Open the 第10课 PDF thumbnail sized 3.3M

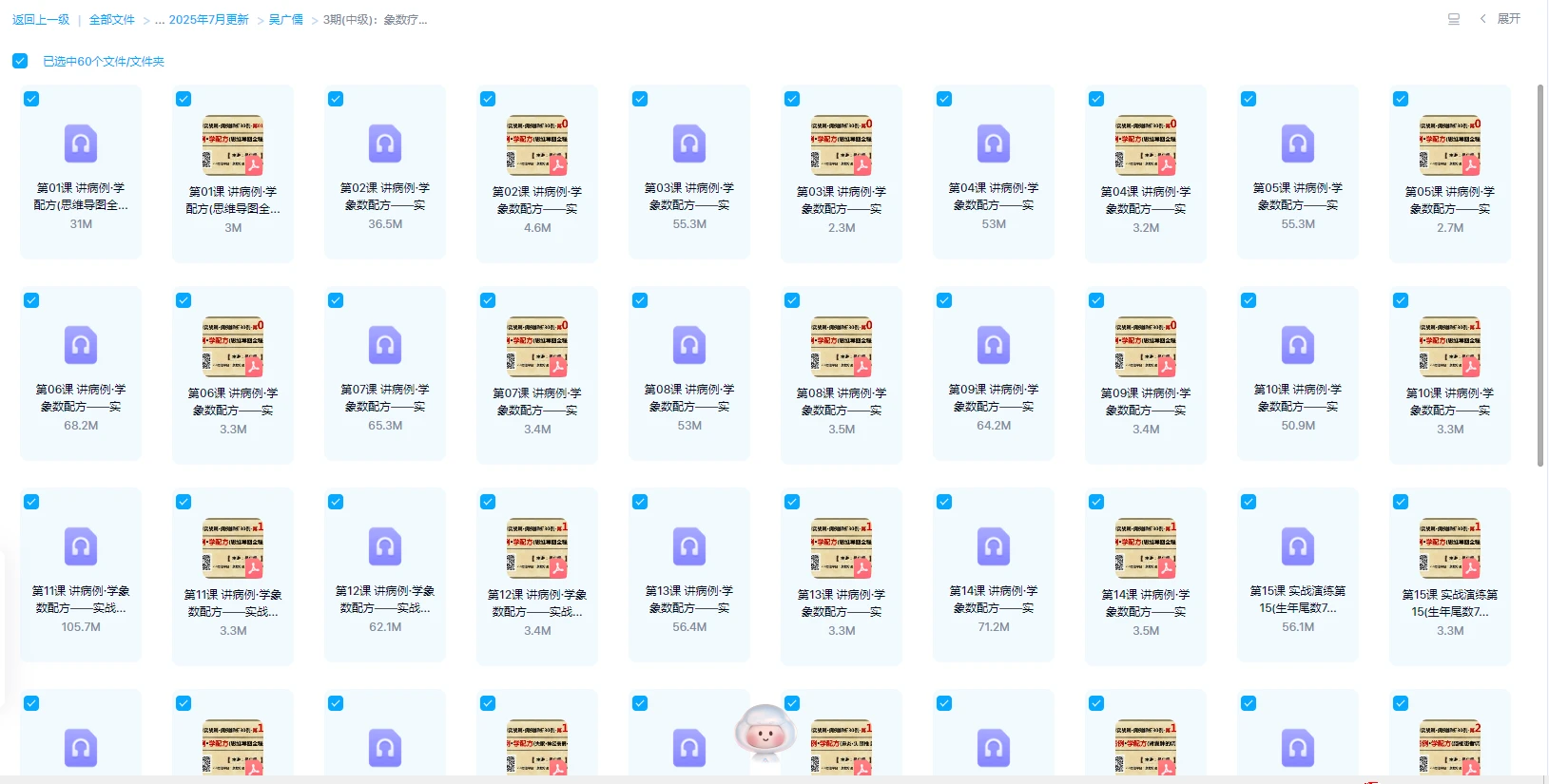tap(1450, 347)
